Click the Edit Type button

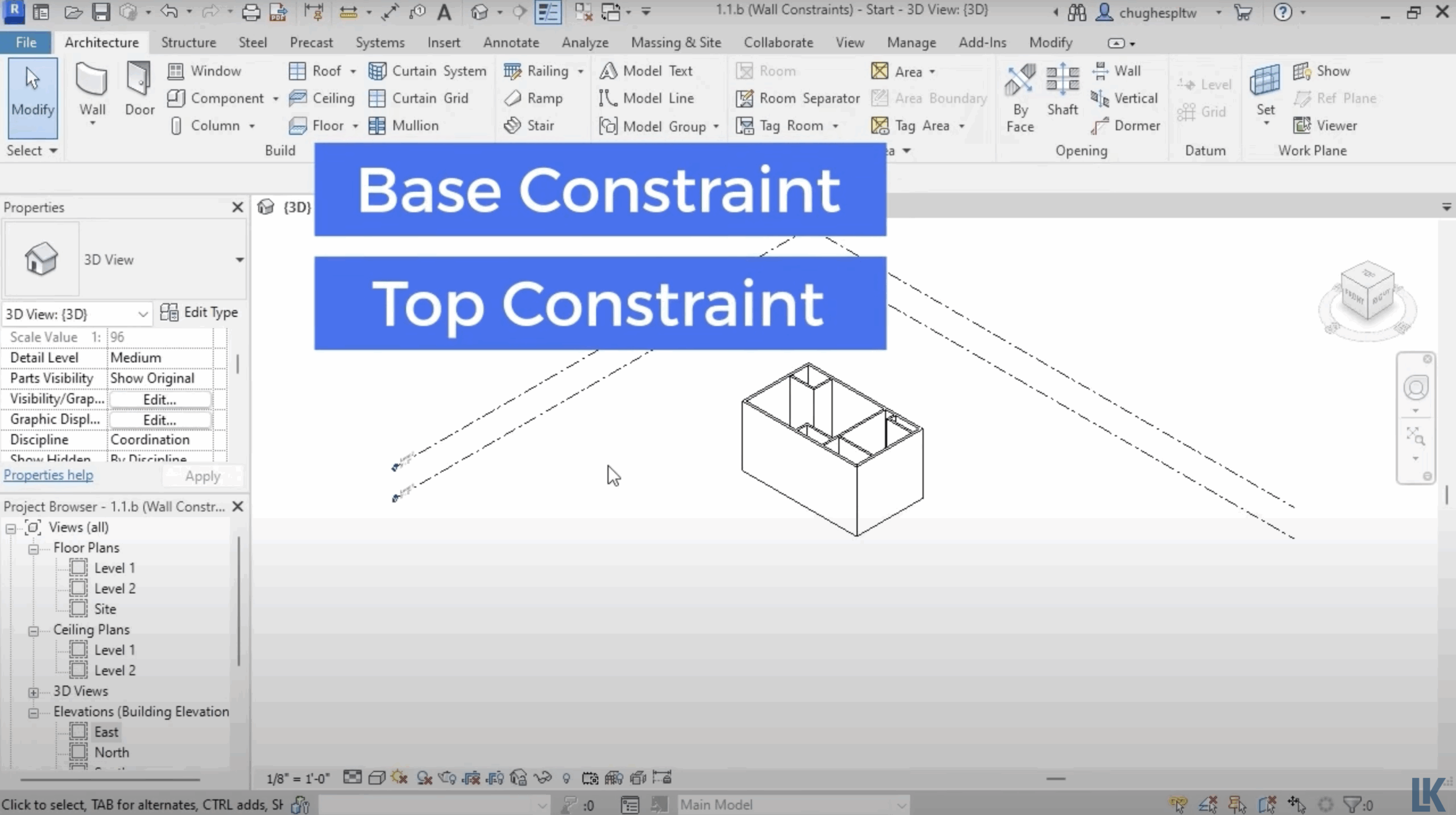199,312
